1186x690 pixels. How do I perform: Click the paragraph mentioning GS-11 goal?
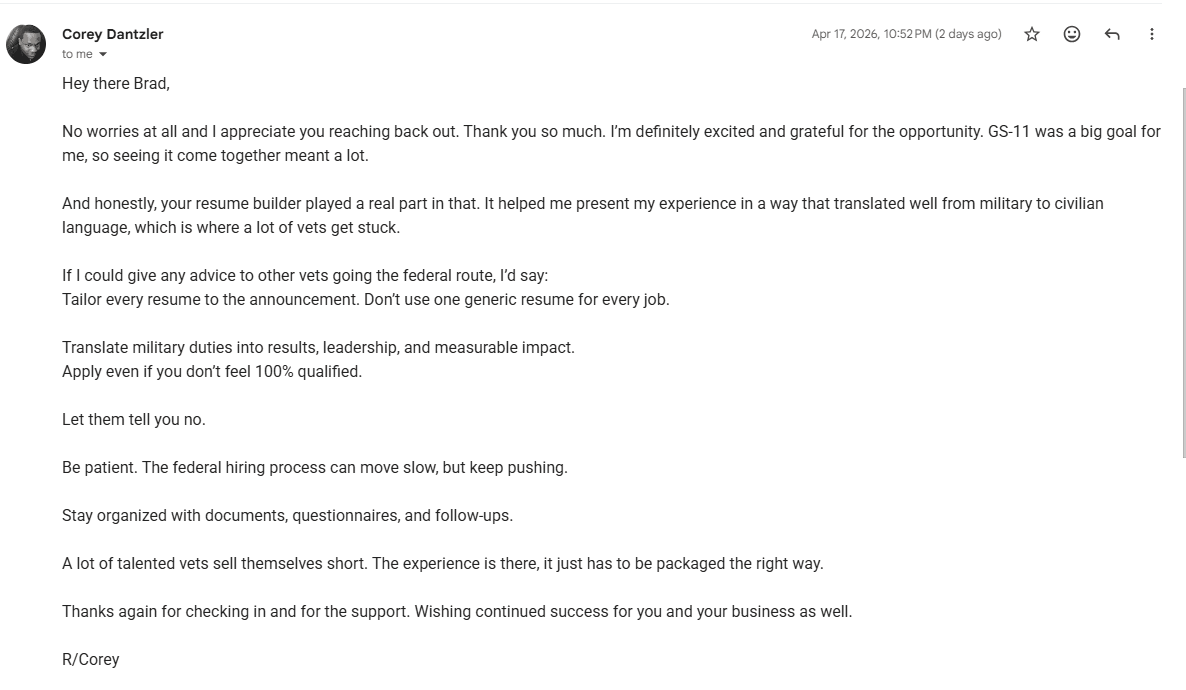tap(611, 144)
